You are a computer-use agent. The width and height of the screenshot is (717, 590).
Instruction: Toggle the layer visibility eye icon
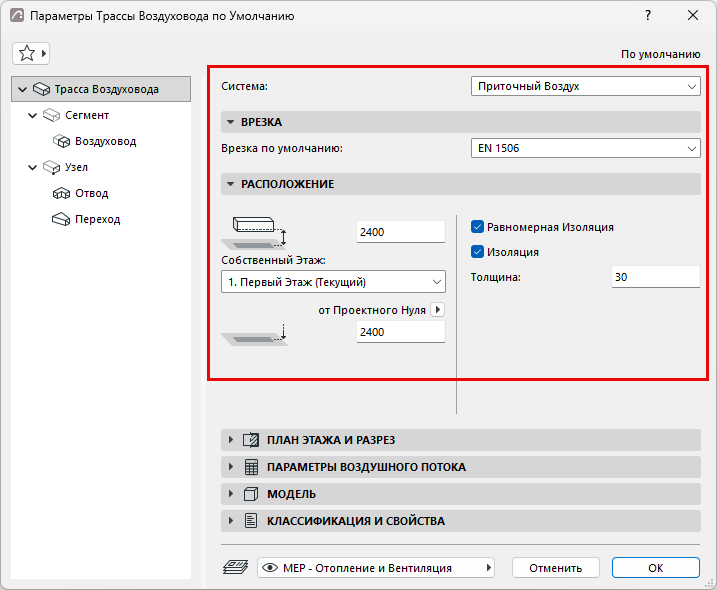[270, 568]
